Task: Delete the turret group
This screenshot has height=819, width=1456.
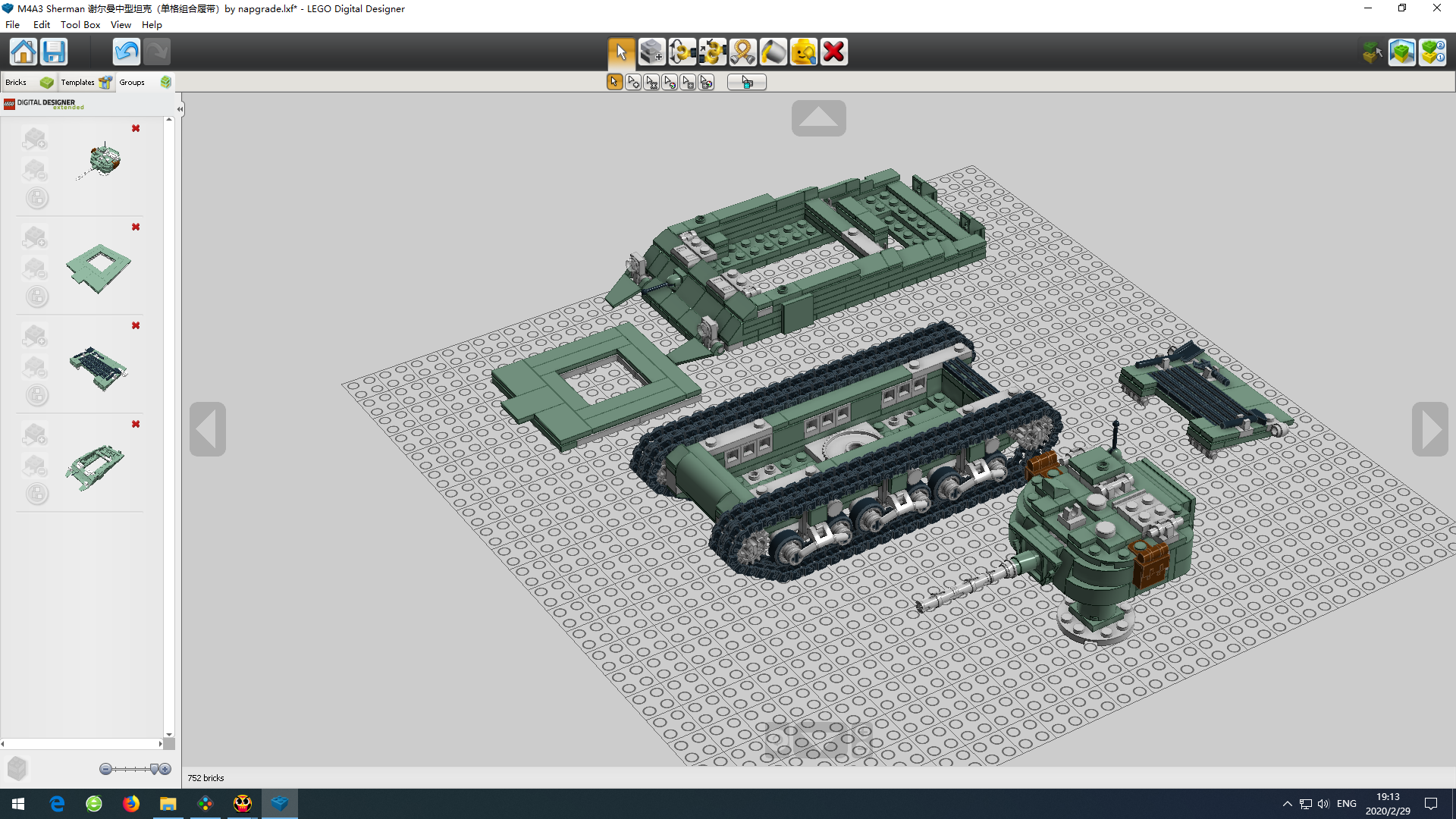Action: point(136,128)
